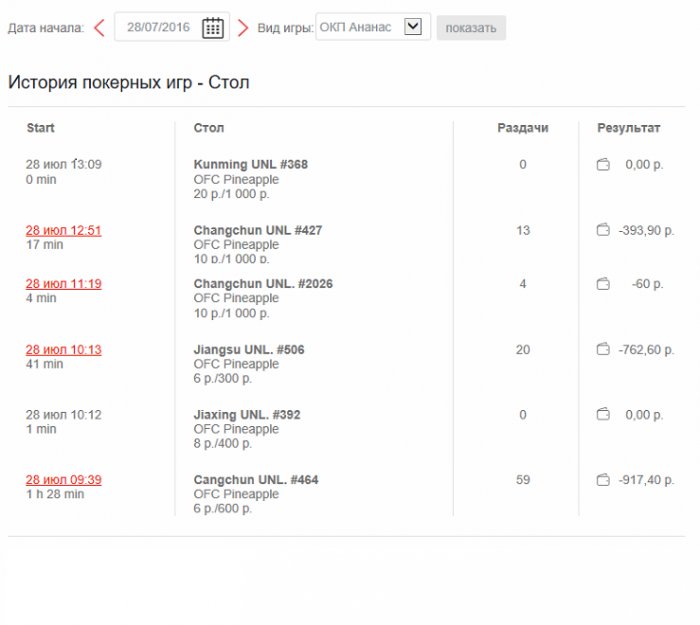Viewport: 700px width, 625px height.
Task: Click wallet icon next to -762,60 p. result
Action: coord(603,350)
